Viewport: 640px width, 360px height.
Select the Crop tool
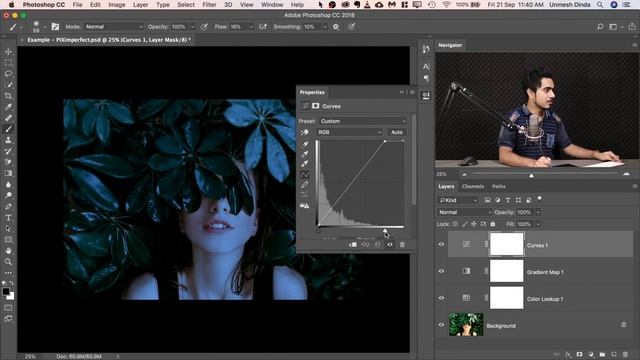click(8, 96)
